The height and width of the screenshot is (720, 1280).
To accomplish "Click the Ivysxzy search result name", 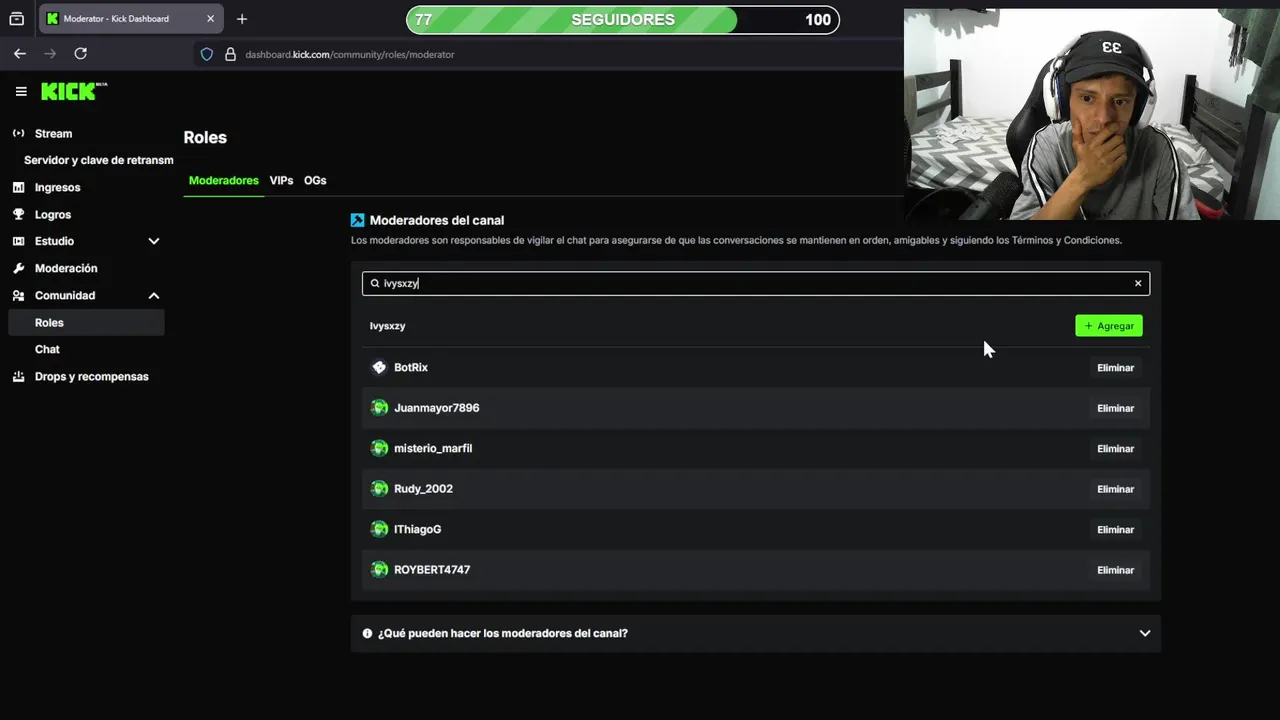I will tap(387, 326).
